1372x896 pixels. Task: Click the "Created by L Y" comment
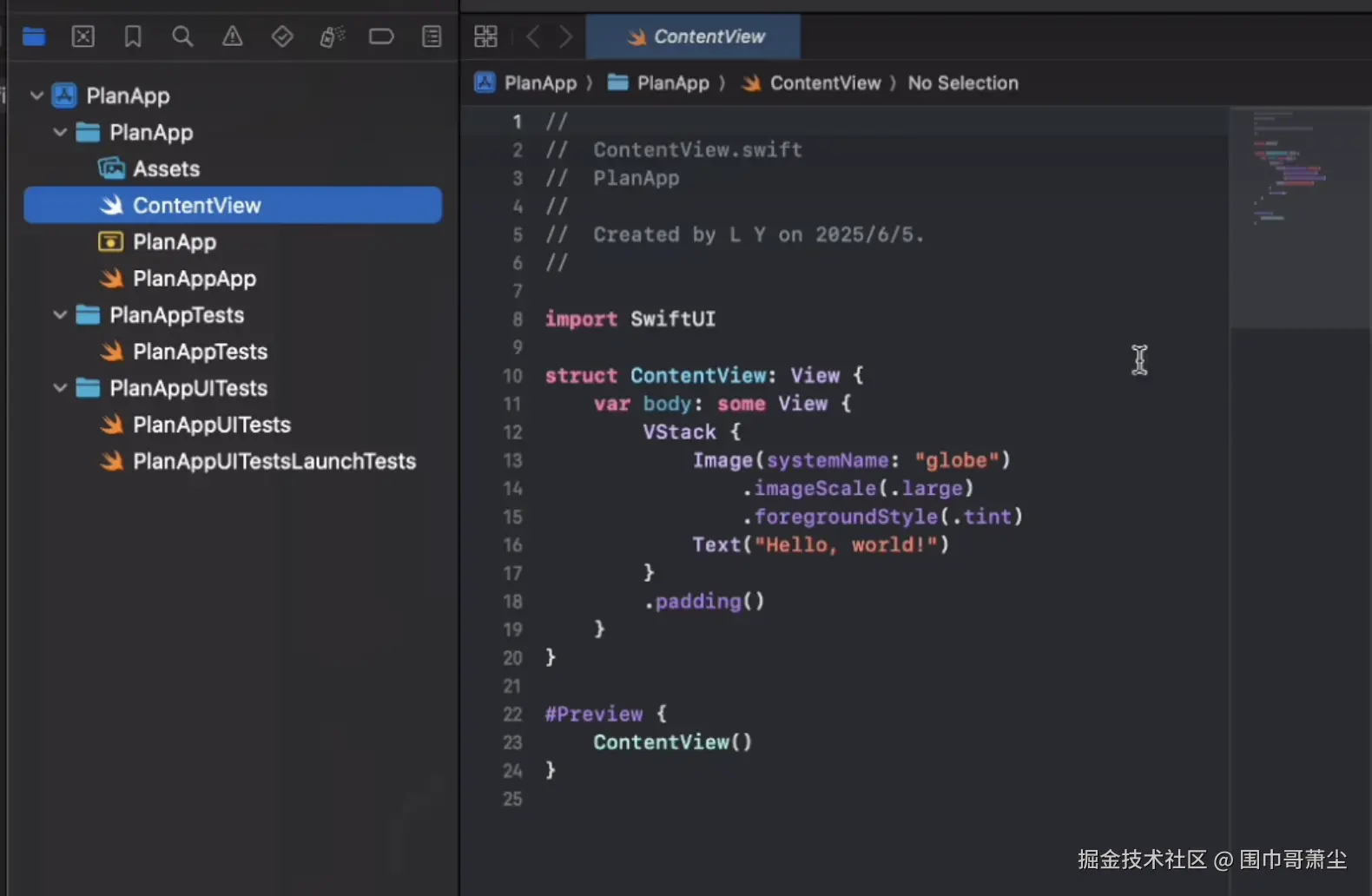(x=735, y=234)
